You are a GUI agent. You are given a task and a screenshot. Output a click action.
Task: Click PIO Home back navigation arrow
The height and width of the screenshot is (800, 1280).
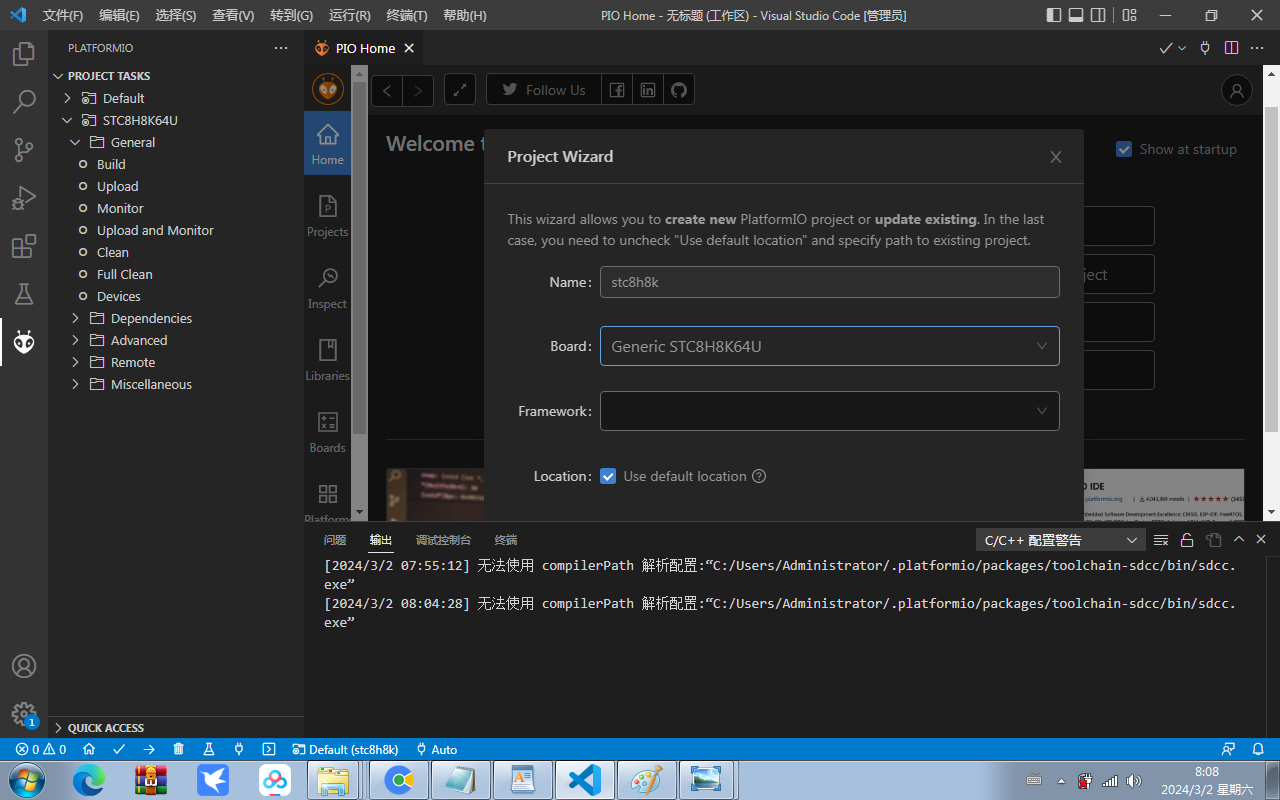(387, 90)
